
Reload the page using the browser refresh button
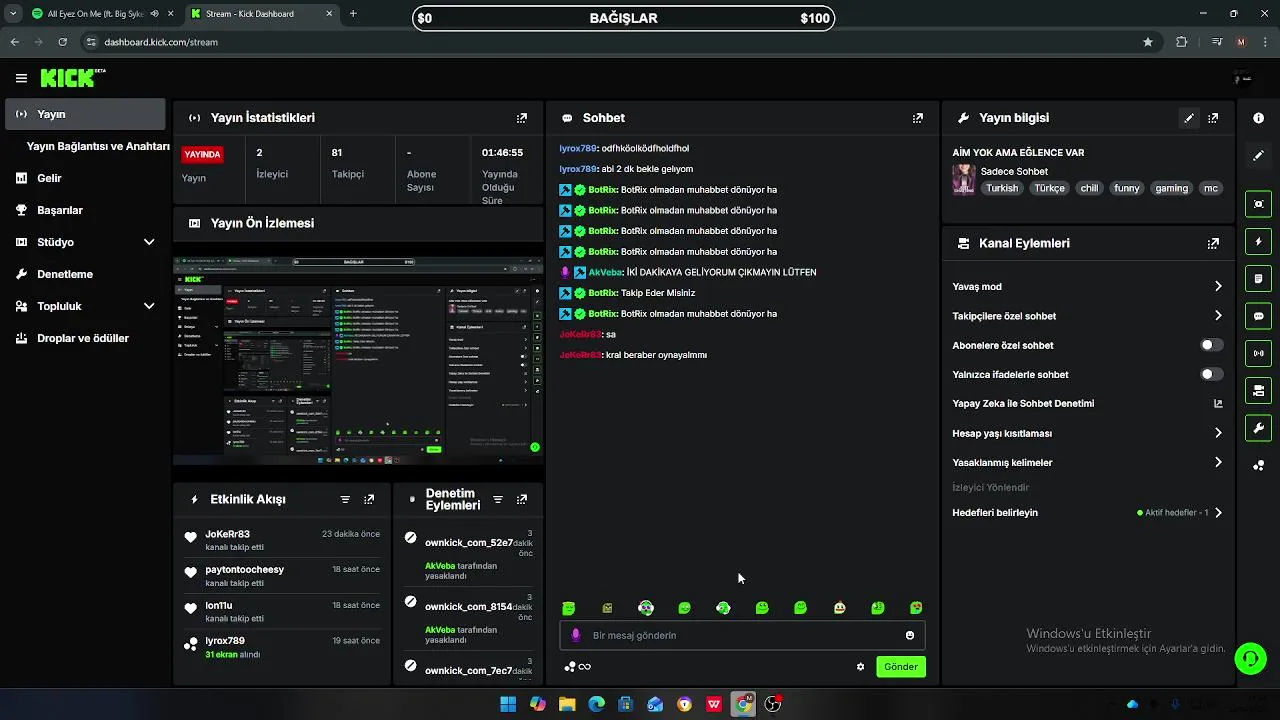[62, 42]
